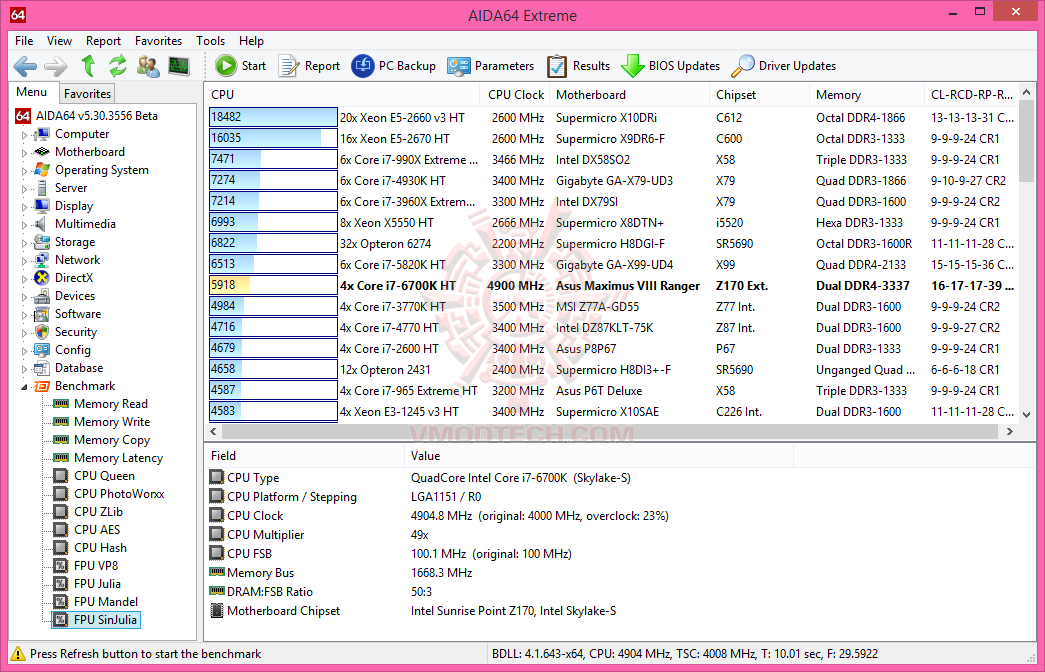Screen dimensions: 1045x672
Task: Sort by the CPU Clock column header
Action: click(515, 95)
